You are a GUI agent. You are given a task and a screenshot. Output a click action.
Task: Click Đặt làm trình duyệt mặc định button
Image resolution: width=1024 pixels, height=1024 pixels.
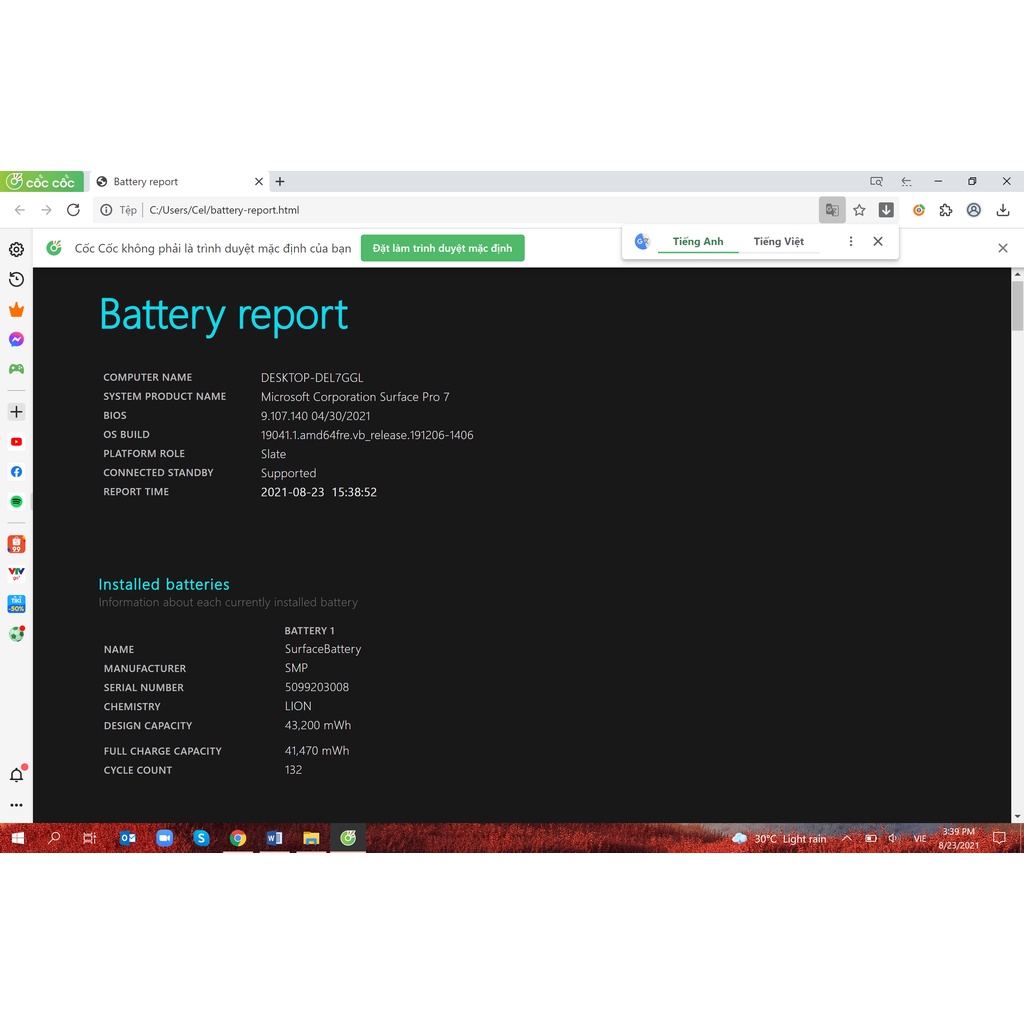[x=442, y=248]
